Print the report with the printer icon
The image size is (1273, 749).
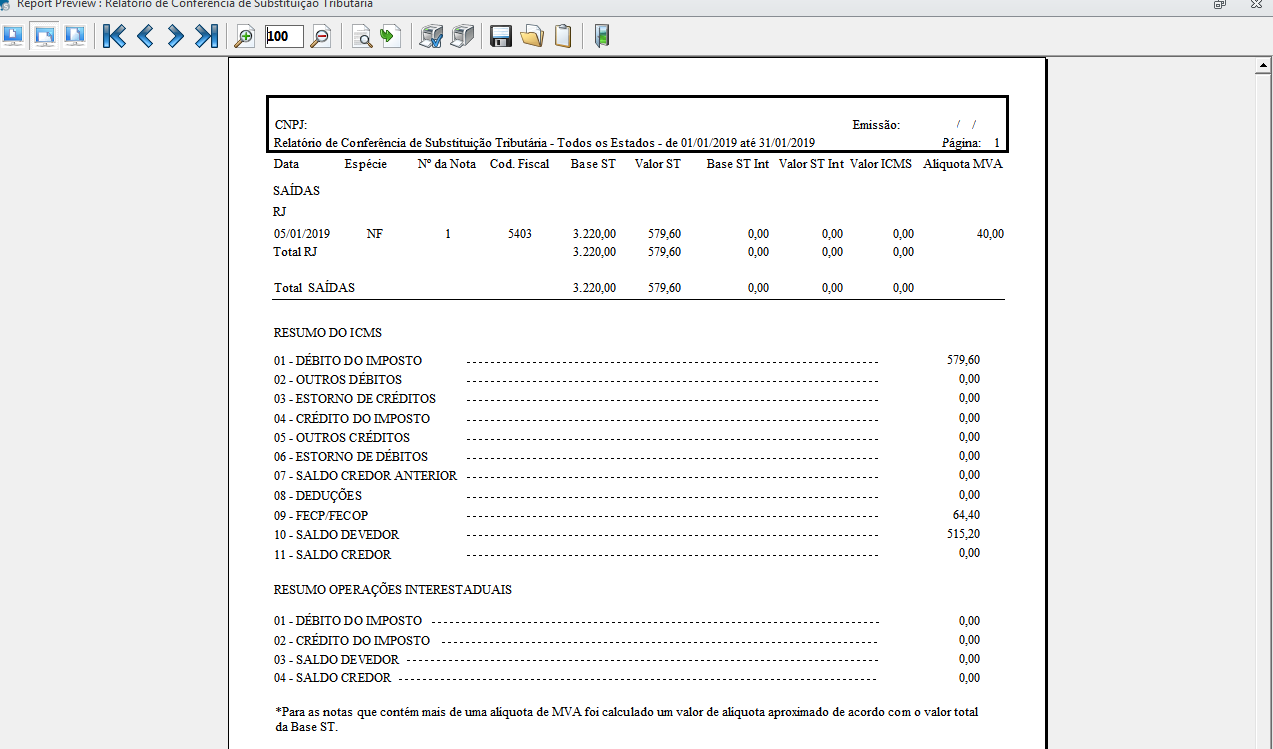(461, 38)
